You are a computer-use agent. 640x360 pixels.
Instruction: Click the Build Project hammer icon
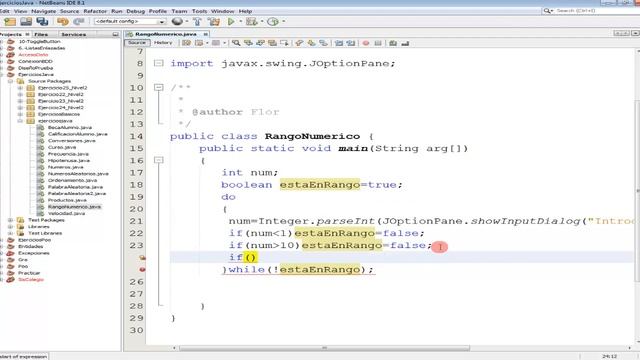197,22
